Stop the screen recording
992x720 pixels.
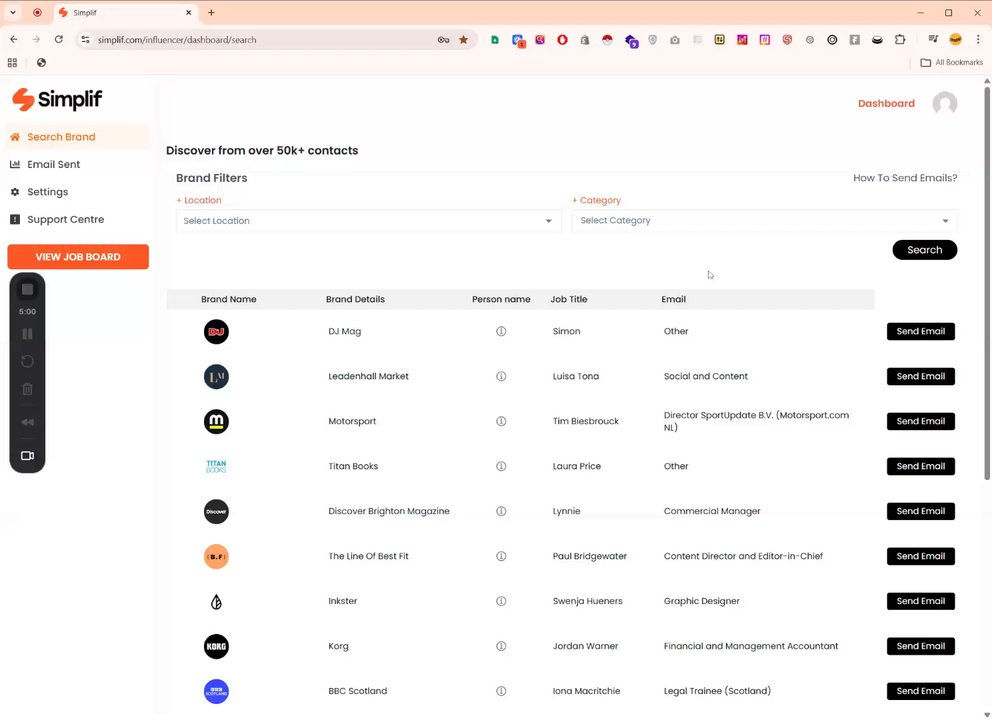coord(27,289)
